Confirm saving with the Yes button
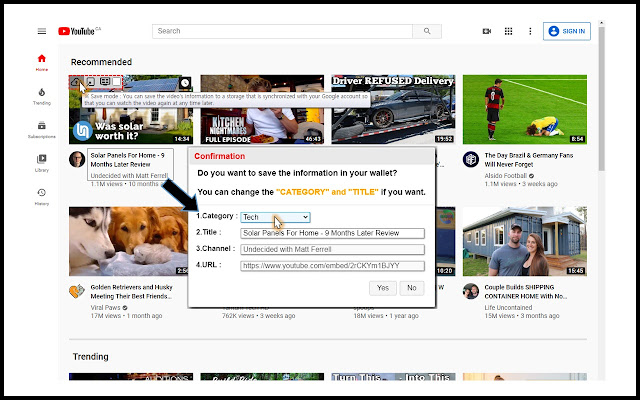The image size is (640, 400). pyautogui.click(x=383, y=288)
